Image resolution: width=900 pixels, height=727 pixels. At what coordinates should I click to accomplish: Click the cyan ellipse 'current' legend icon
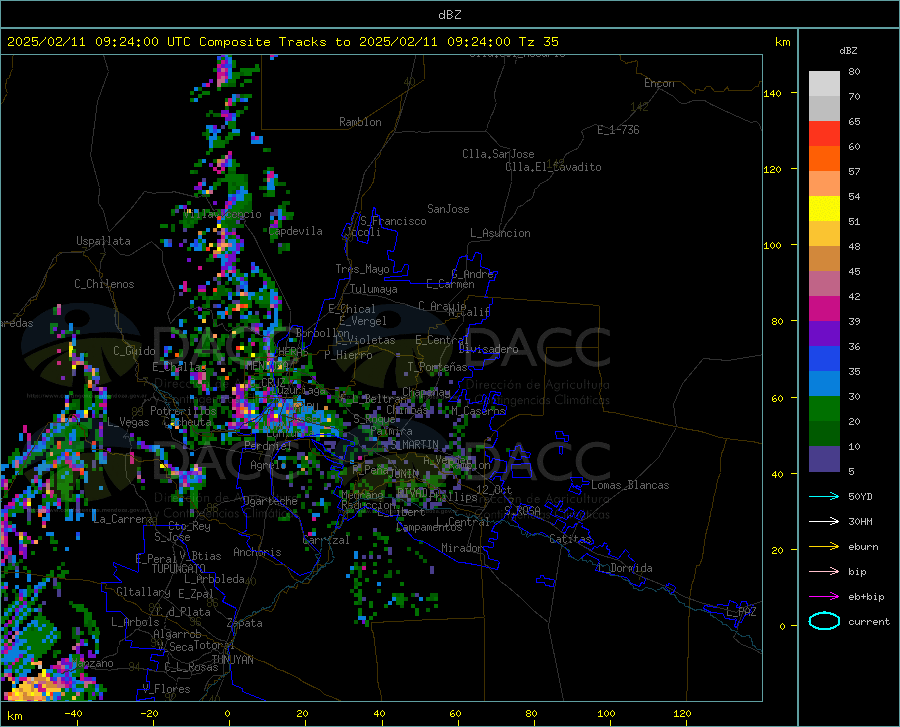point(824,621)
